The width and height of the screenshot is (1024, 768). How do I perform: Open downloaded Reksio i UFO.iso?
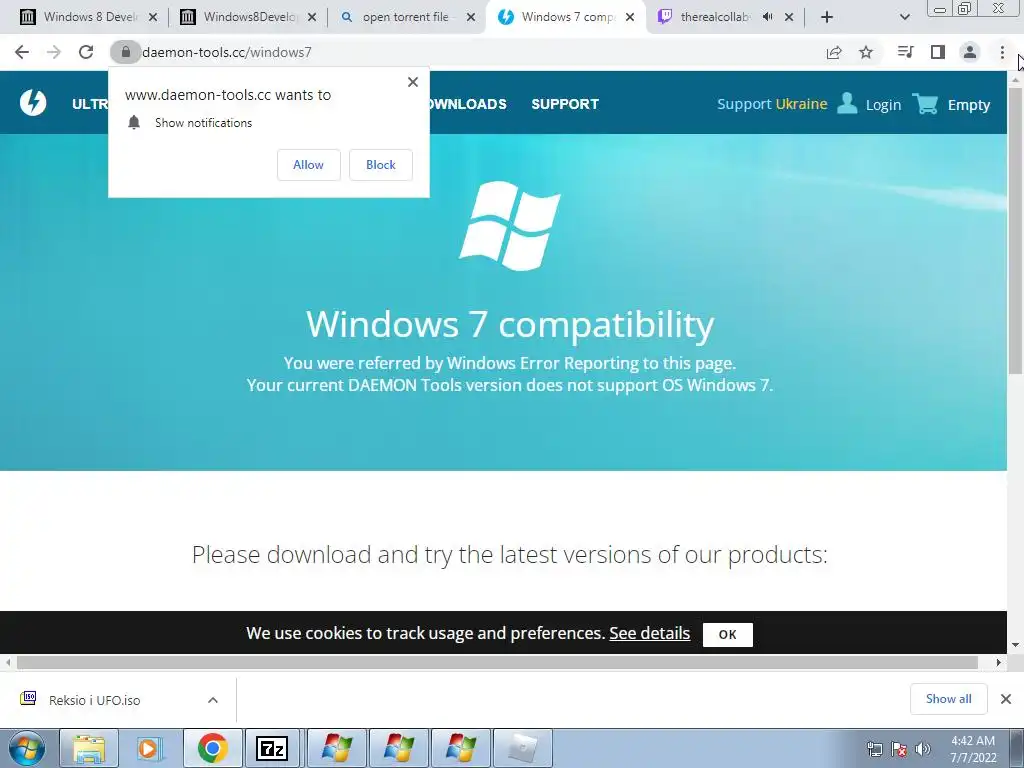pos(95,700)
